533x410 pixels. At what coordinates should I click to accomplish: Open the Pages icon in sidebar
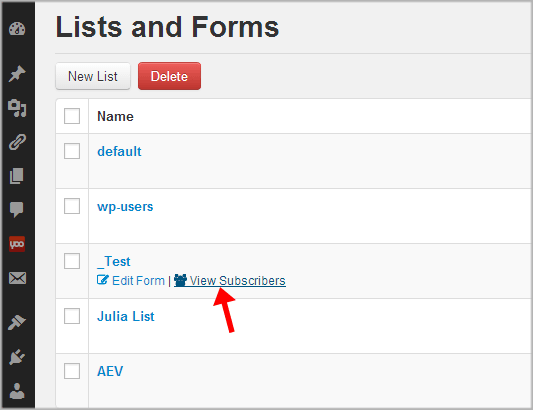17,176
